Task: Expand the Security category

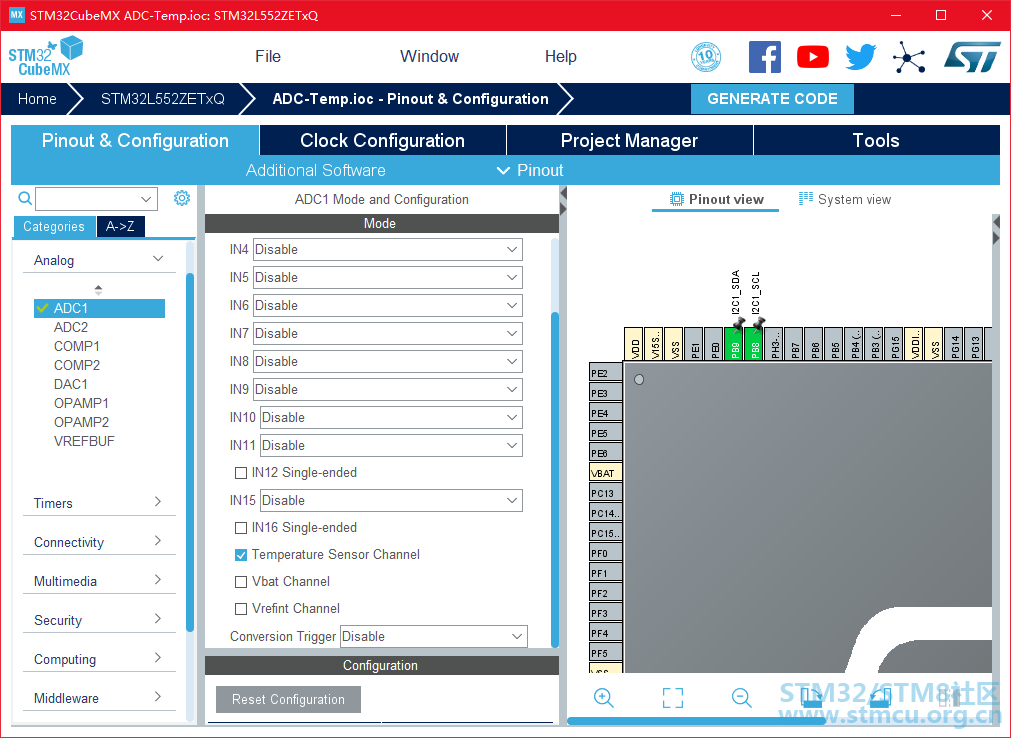Action: click(x=99, y=620)
